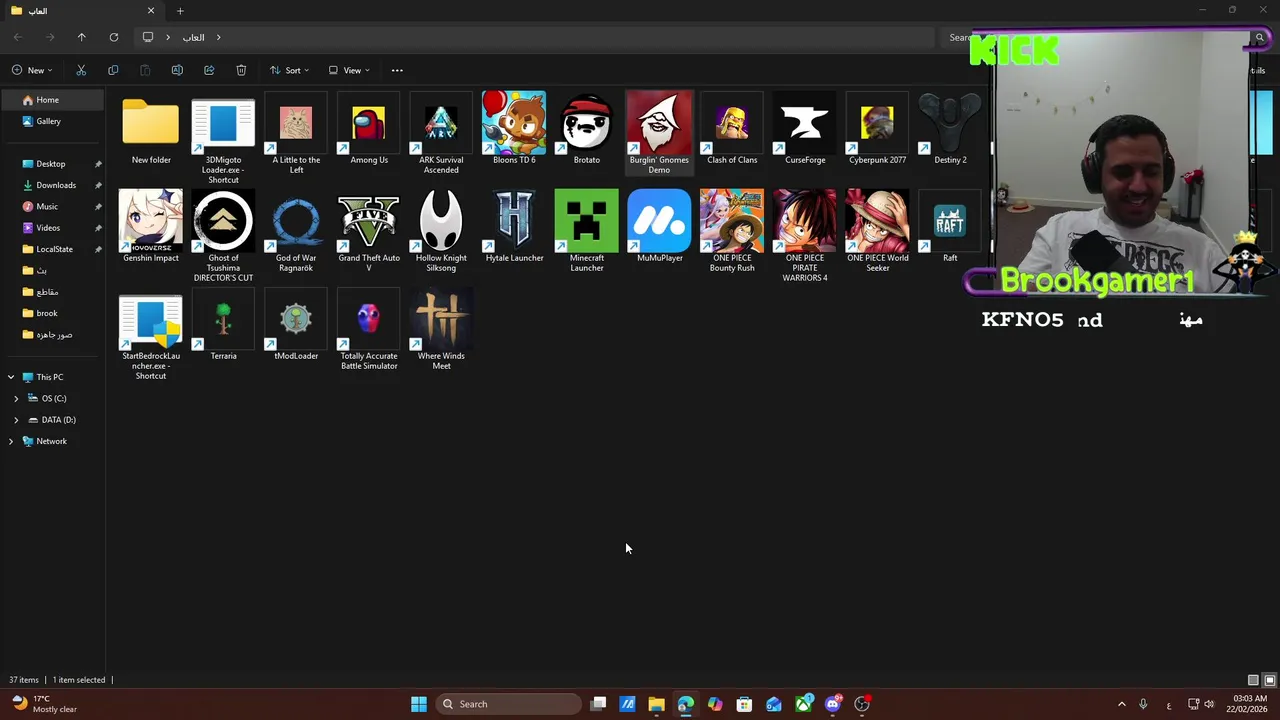
Task: Click the Share toolbar icon
Action: point(209,70)
